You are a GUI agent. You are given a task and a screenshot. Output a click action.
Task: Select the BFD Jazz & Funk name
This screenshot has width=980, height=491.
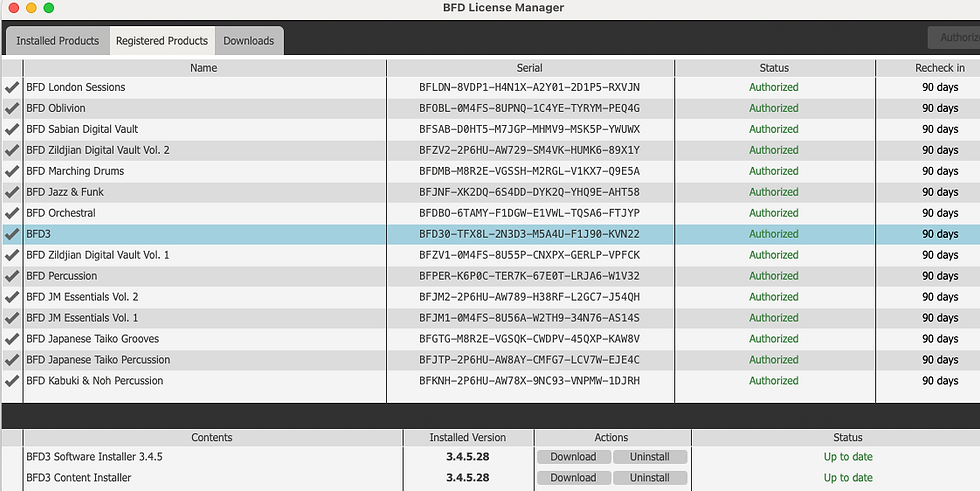[65, 192]
